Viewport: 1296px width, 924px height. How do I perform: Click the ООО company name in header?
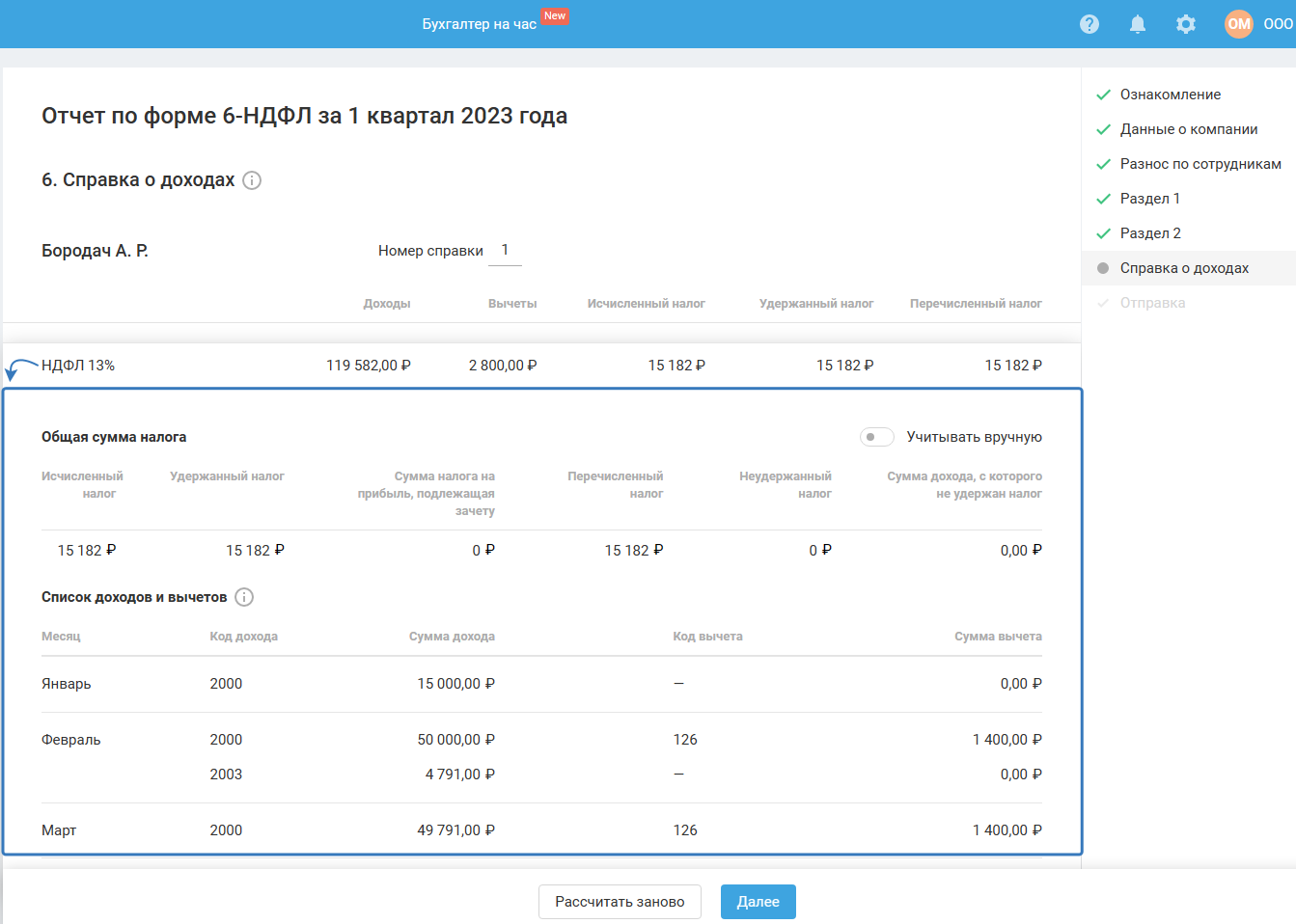[1278, 24]
